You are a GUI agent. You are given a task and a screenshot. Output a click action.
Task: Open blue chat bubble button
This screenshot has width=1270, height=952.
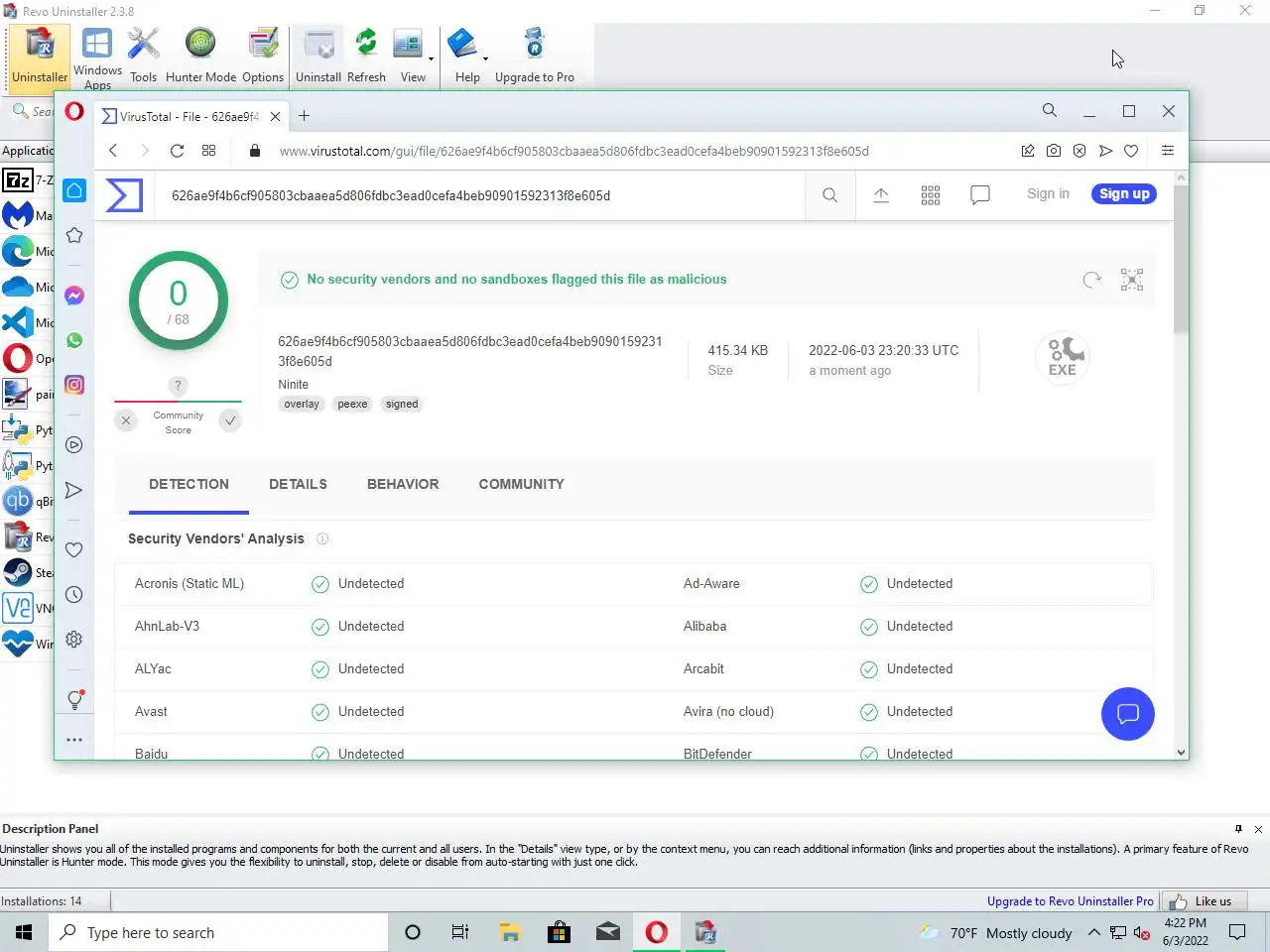click(x=1128, y=714)
